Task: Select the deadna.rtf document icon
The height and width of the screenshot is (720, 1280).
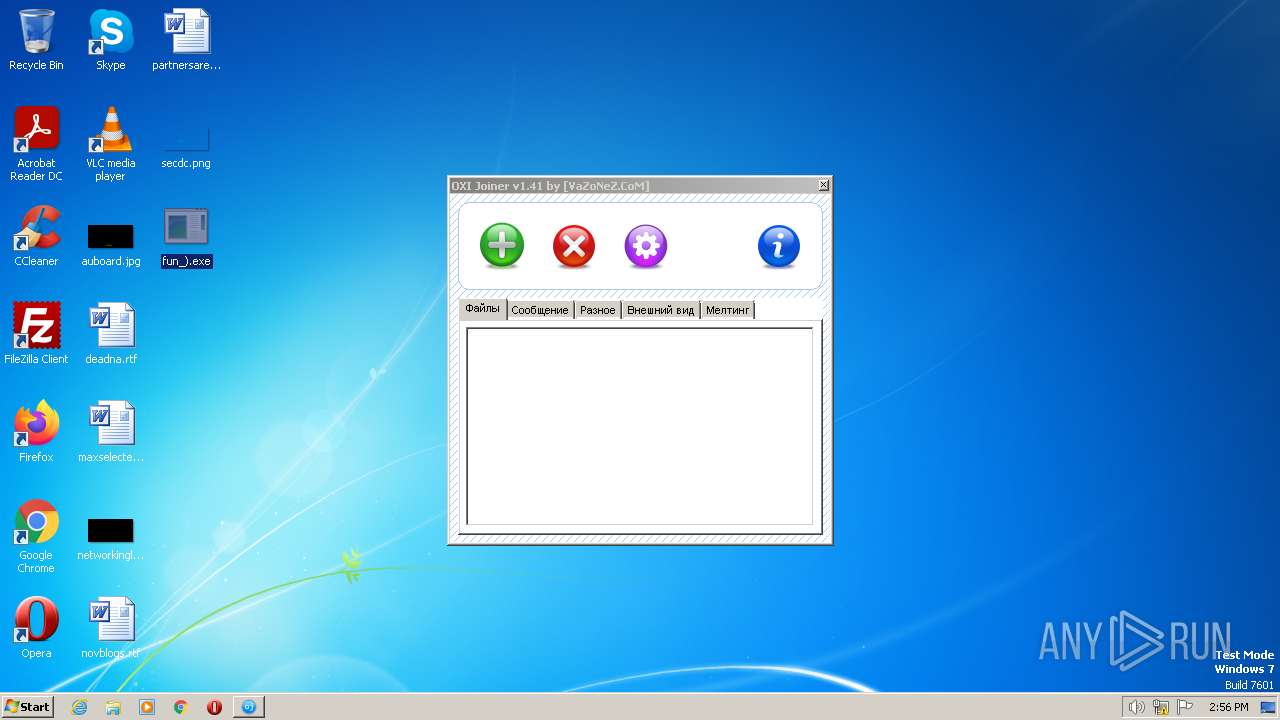Action: tap(111, 334)
